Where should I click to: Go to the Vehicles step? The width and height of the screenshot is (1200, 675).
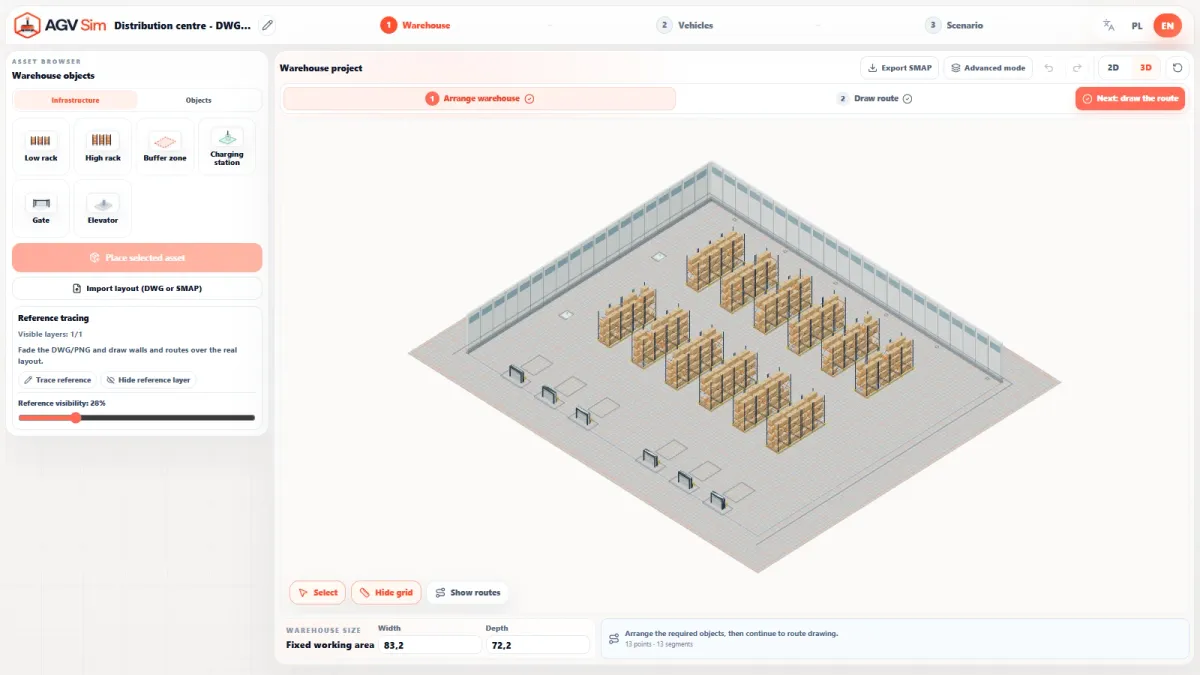pyautogui.click(x=685, y=25)
